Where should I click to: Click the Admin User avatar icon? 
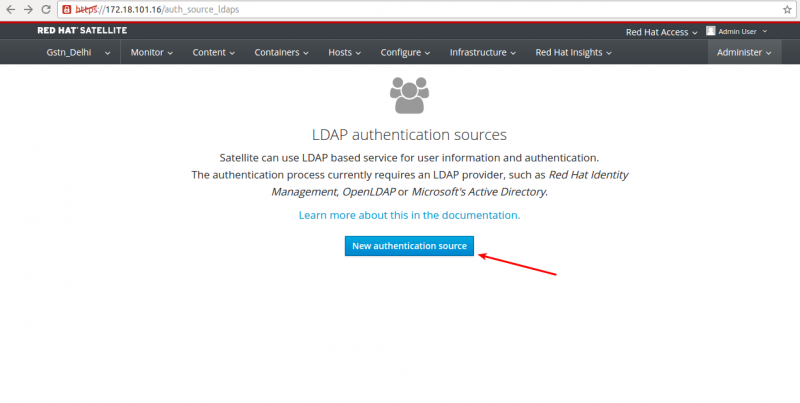(711, 31)
